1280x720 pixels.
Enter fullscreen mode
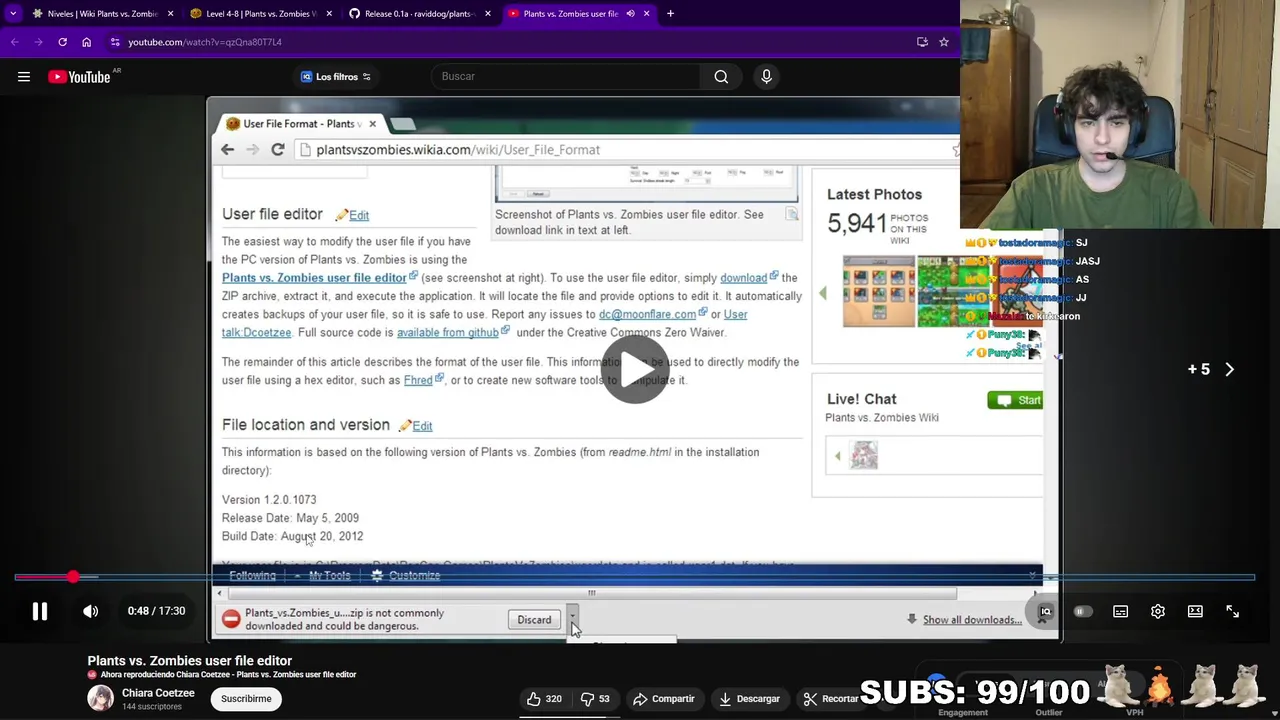(x=1232, y=612)
